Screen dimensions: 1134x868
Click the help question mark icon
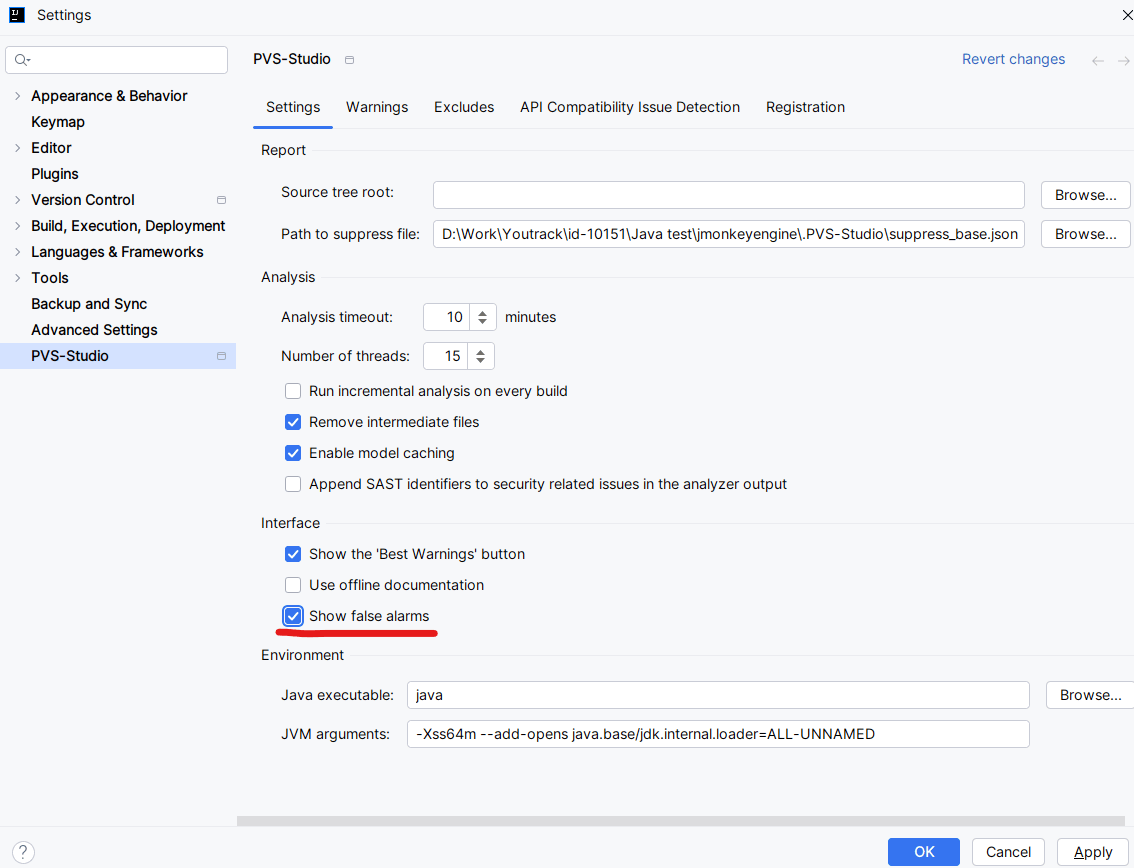click(22, 852)
